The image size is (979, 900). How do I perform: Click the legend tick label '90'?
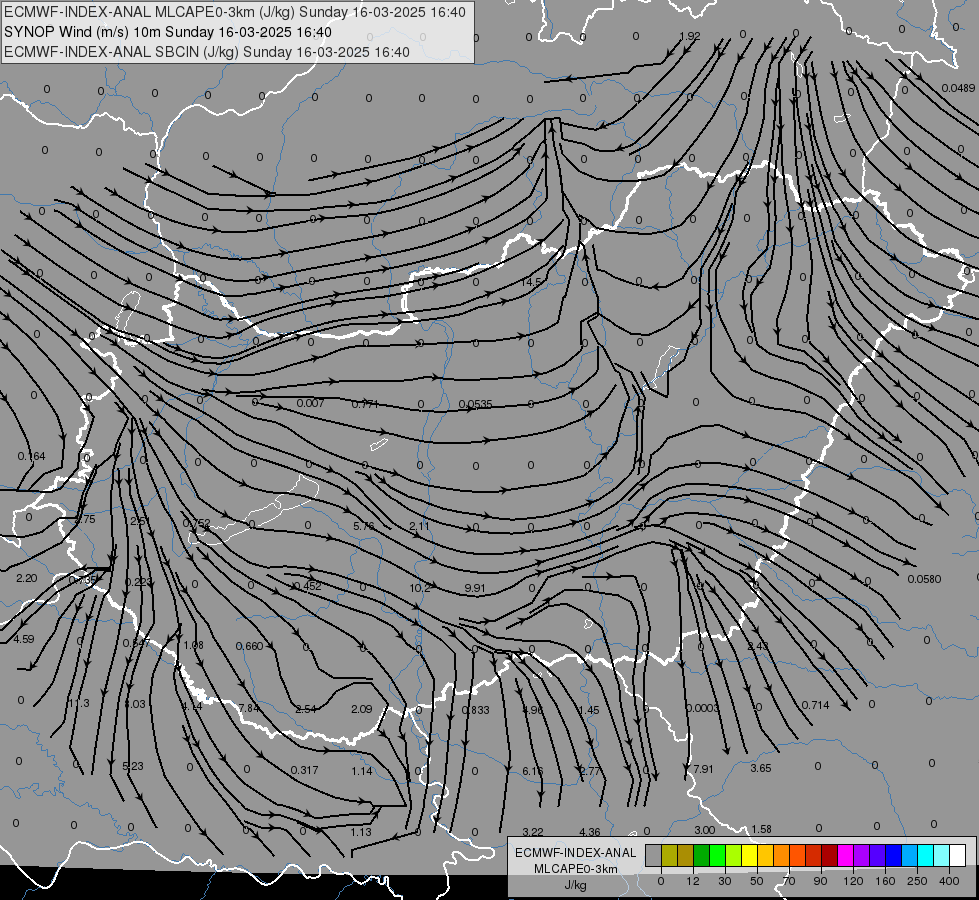tap(820, 881)
